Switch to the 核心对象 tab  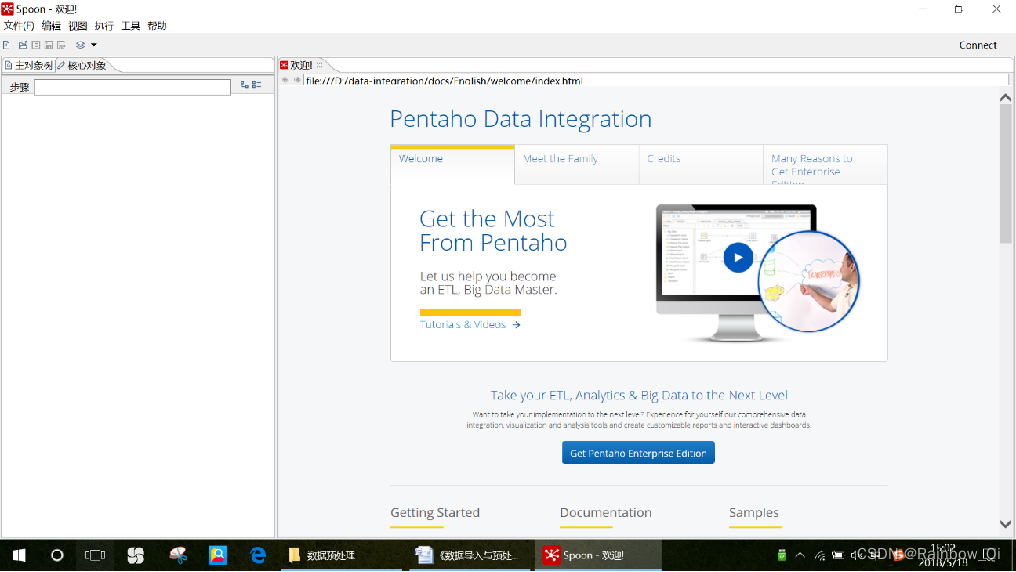[x=82, y=65]
